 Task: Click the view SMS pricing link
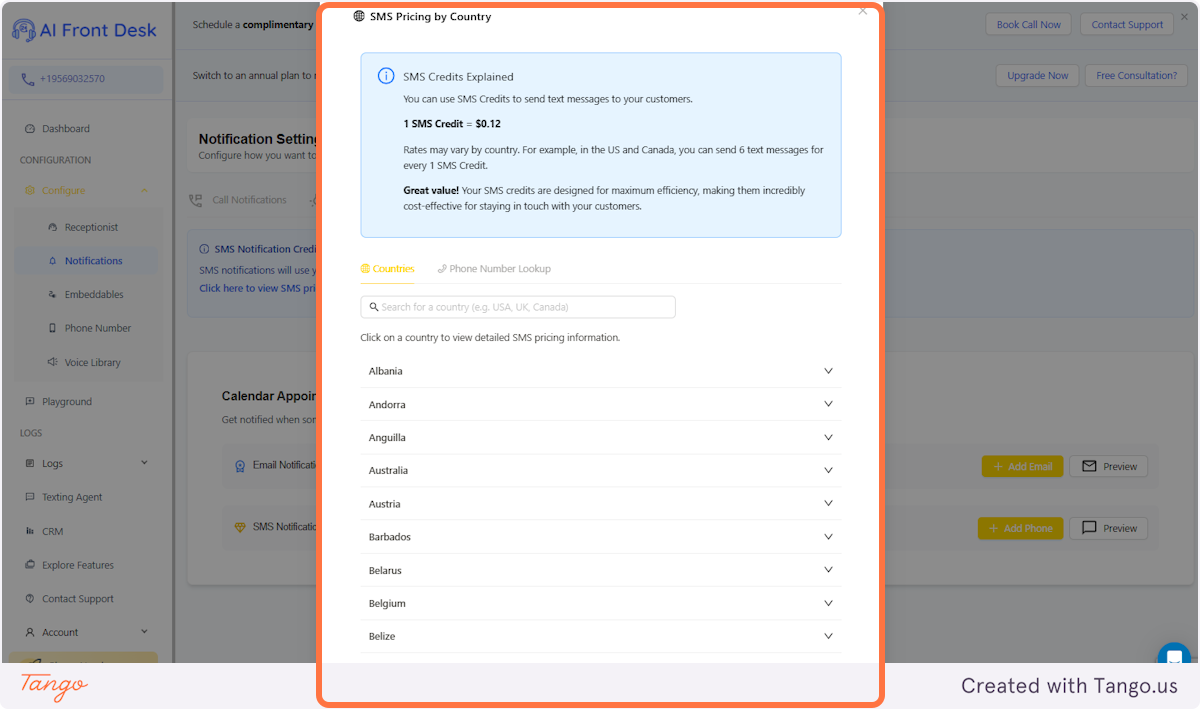[x=258, y=288]
